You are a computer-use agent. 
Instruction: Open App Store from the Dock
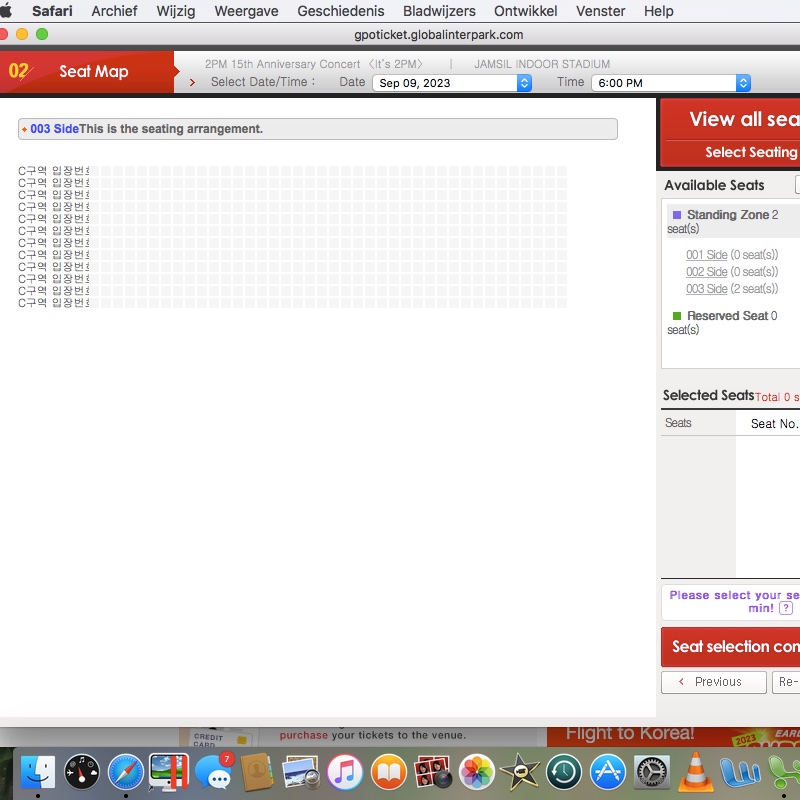(608, 771)
